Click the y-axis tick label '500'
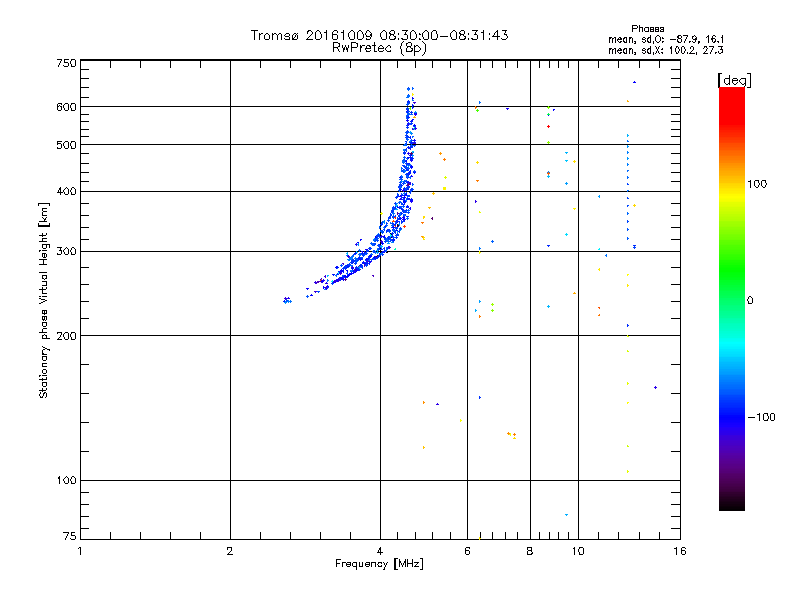 66,145
